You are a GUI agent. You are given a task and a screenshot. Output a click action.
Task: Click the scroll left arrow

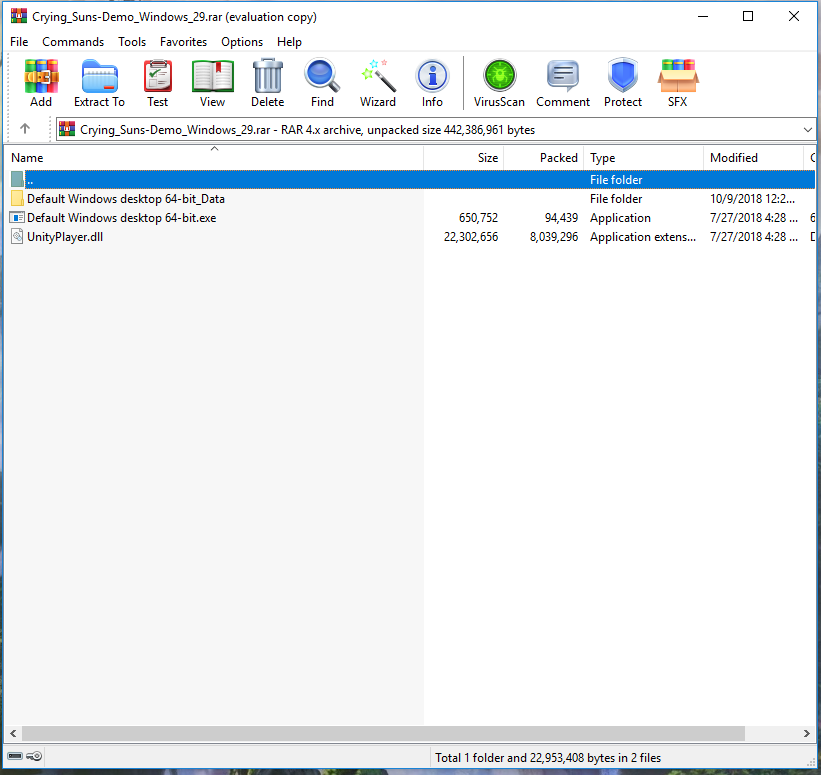coord(13,733)
